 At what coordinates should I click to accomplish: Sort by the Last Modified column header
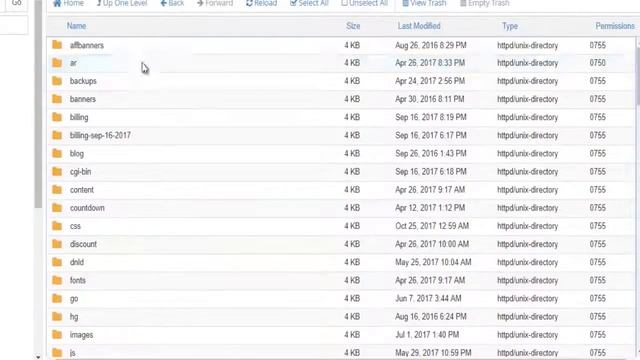pyautogui.click(x=419, y=26)
